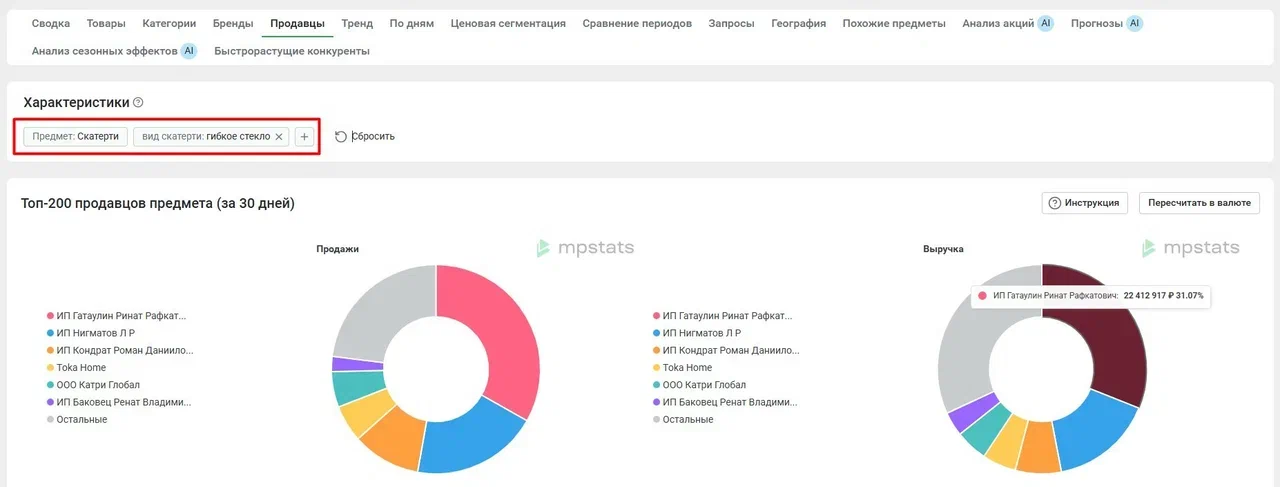This screenshot has height=487, width=1280.
Task: Open the Анализ акций tab
Action: click(998, 23)
